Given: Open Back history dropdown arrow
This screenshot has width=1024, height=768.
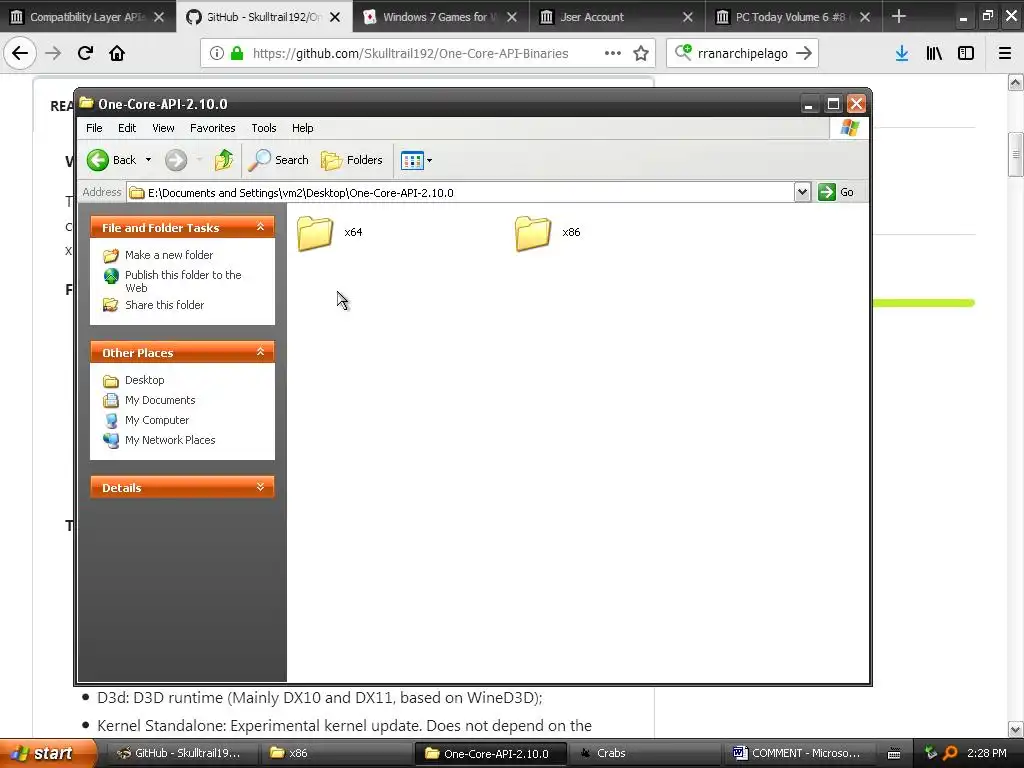Looking at the screenshot, I should pos(148,160).
